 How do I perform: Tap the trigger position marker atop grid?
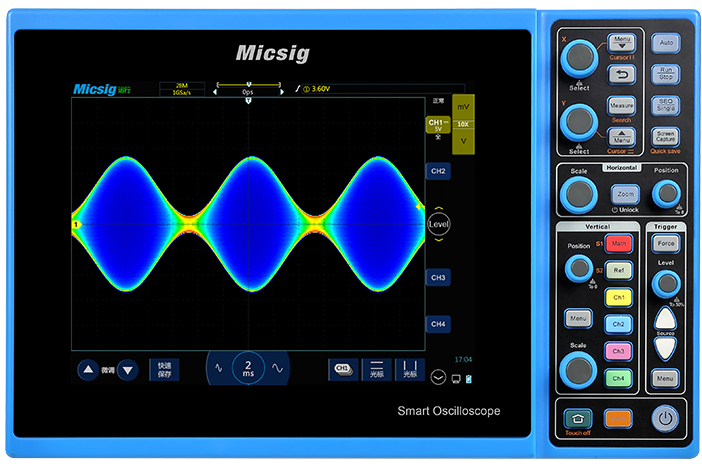coord(248,101)
